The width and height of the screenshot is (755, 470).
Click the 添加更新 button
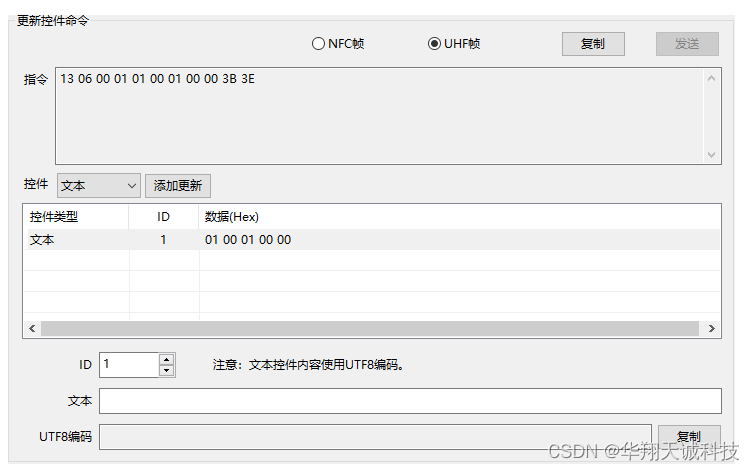(178, 186)
